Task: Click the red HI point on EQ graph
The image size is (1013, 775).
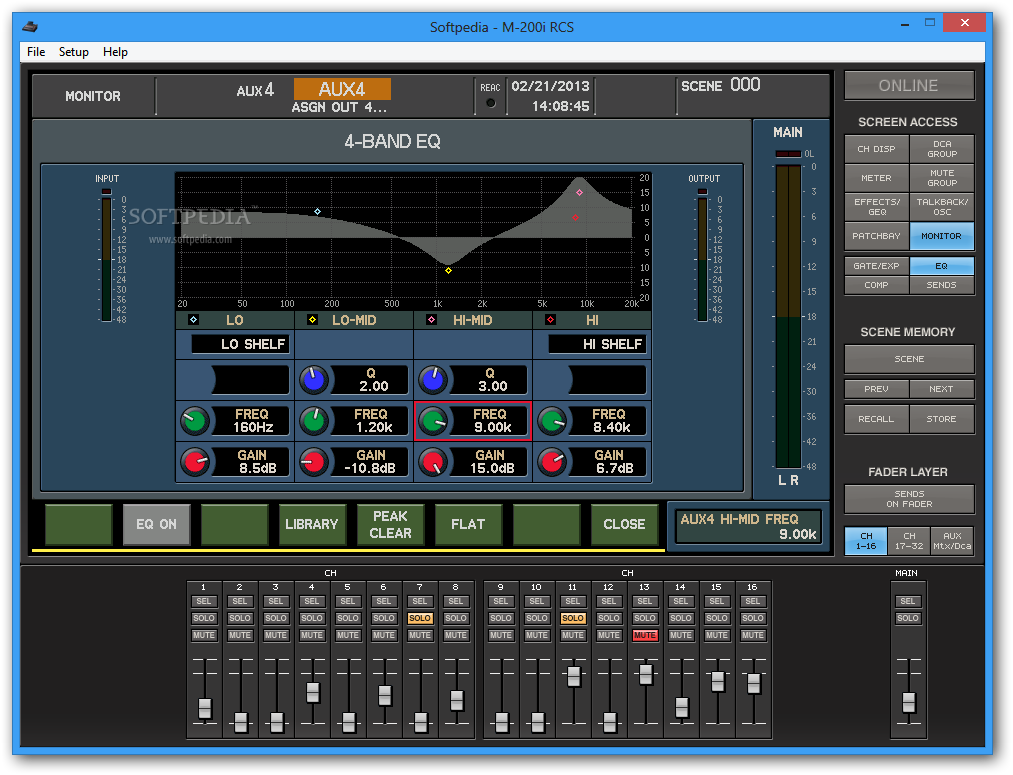Action: click(576, 218)
